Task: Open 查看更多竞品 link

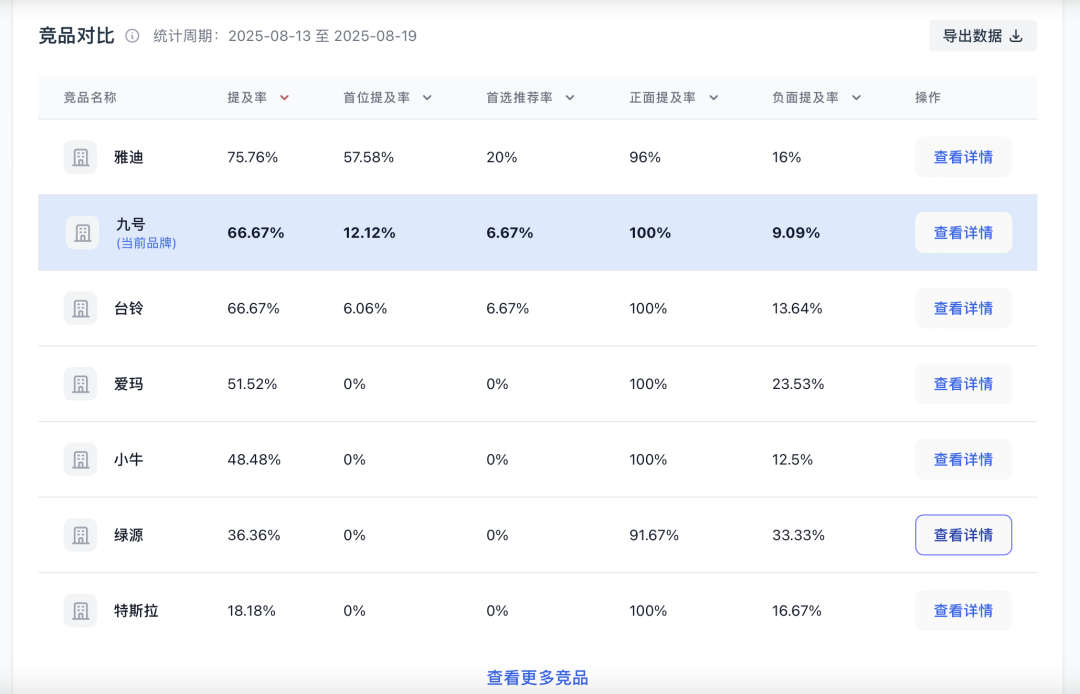Action: coord(537,677)
